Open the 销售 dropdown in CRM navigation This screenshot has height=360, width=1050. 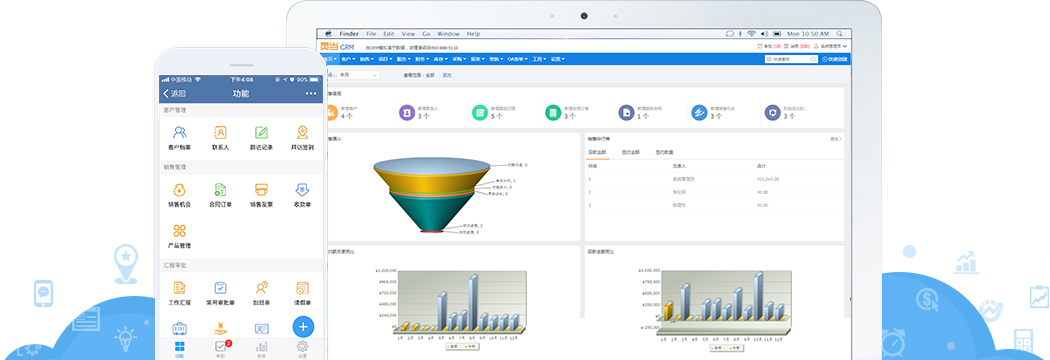pos(367,59)
